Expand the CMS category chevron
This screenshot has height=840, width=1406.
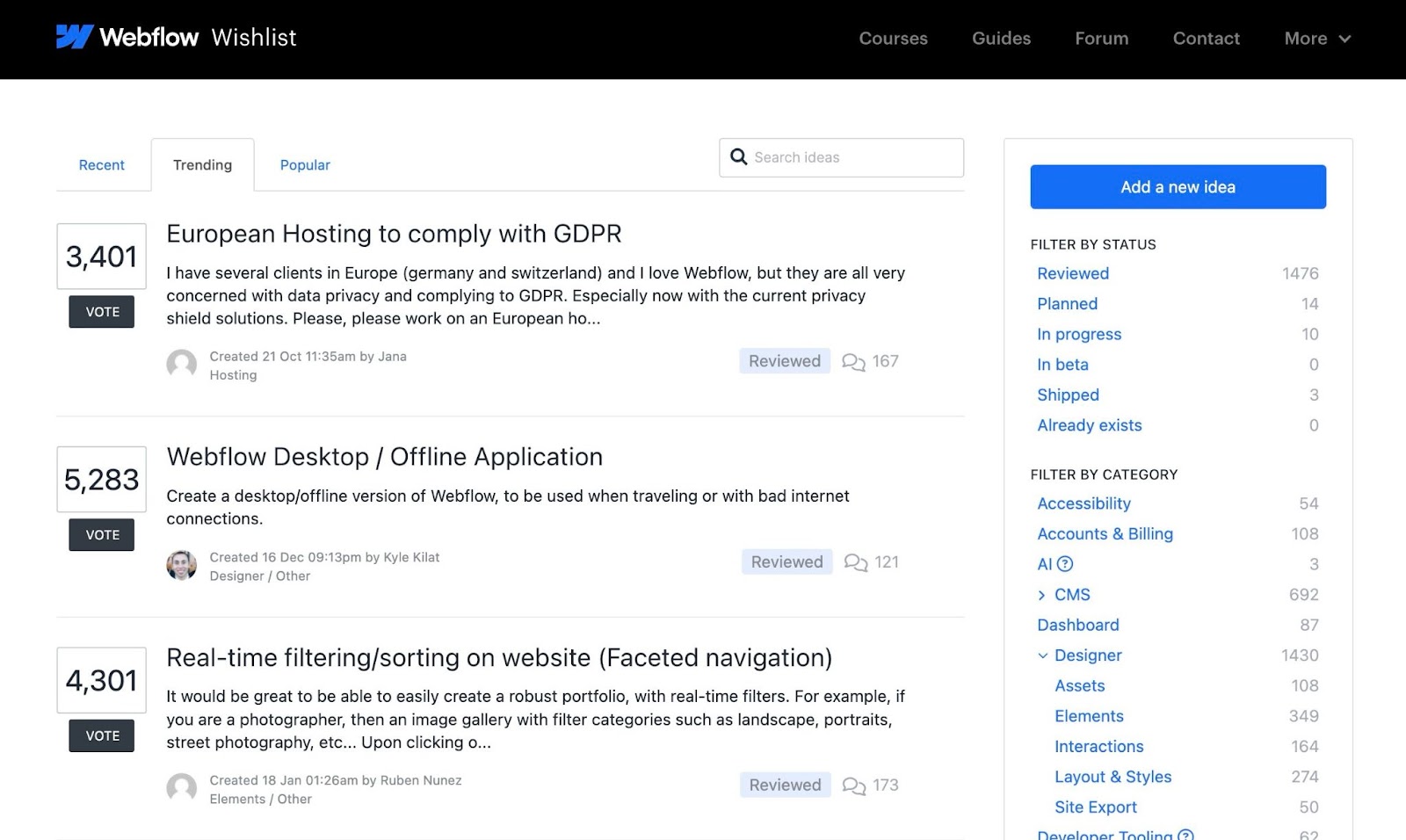(x=1042, y=595)
